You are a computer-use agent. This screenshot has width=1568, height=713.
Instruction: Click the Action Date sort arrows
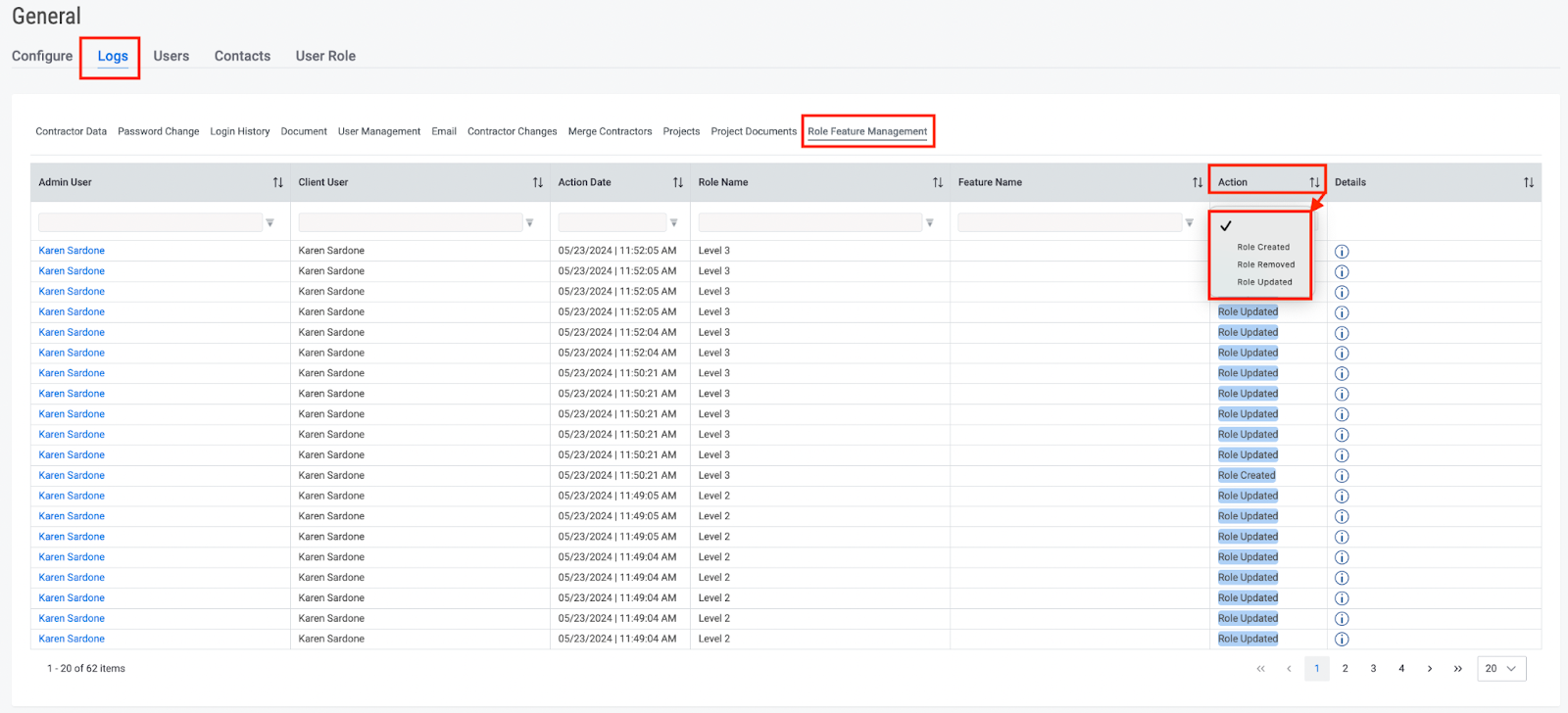pyautogui.click(x=677, y=183)
